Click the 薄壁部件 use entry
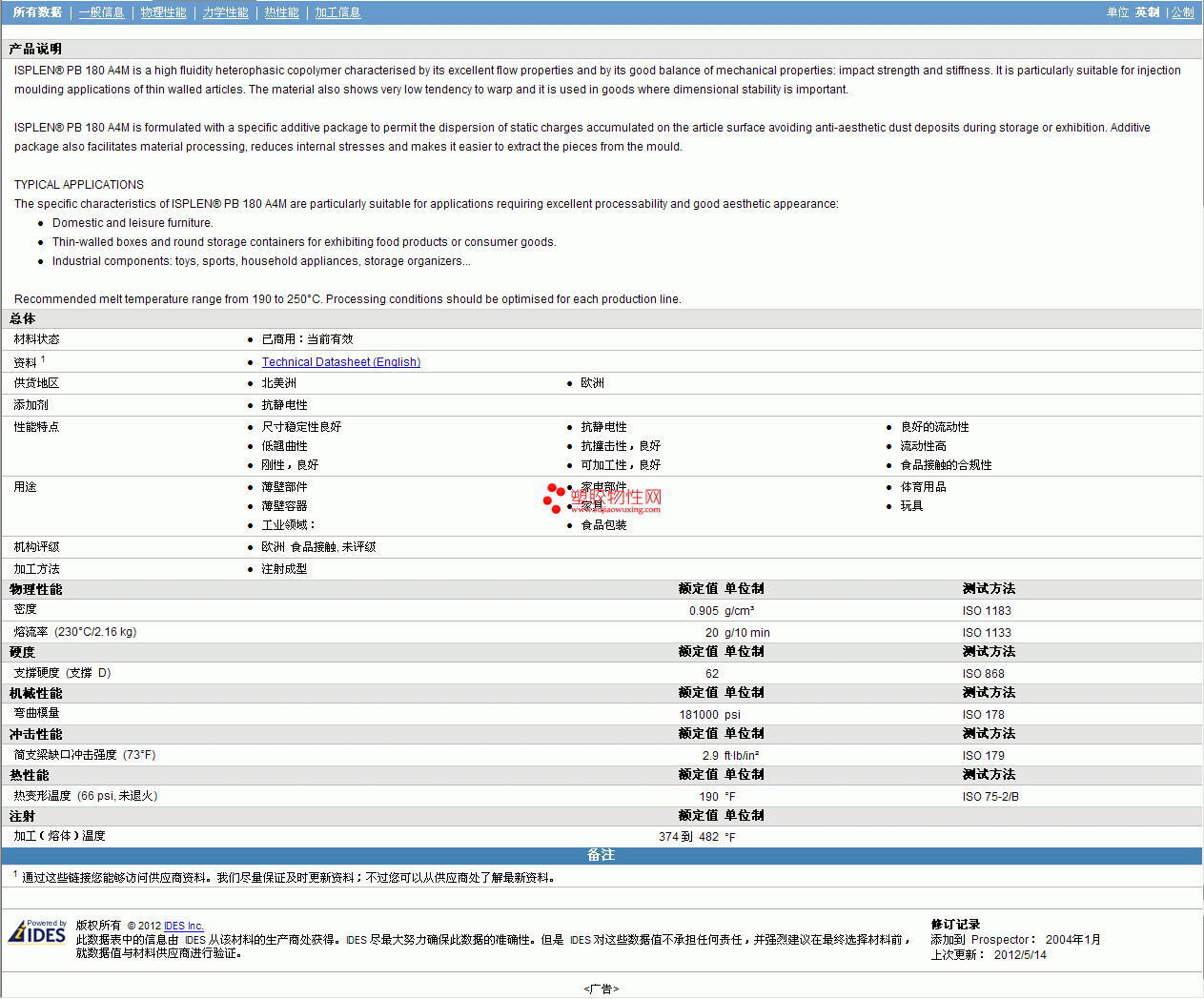1204x999 pixels. tap(284, 487)
